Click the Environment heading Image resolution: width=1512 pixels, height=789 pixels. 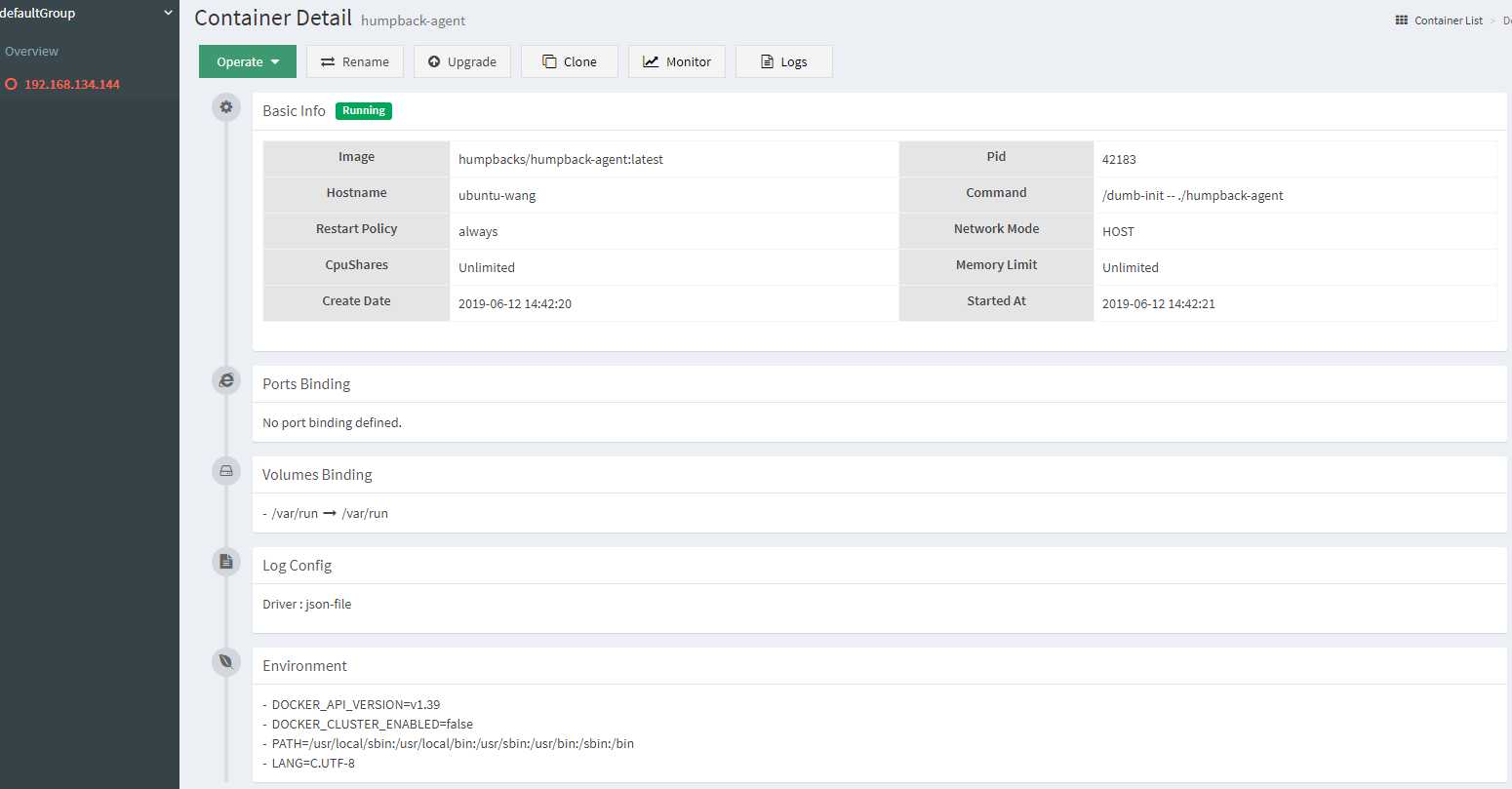[304, 666]
